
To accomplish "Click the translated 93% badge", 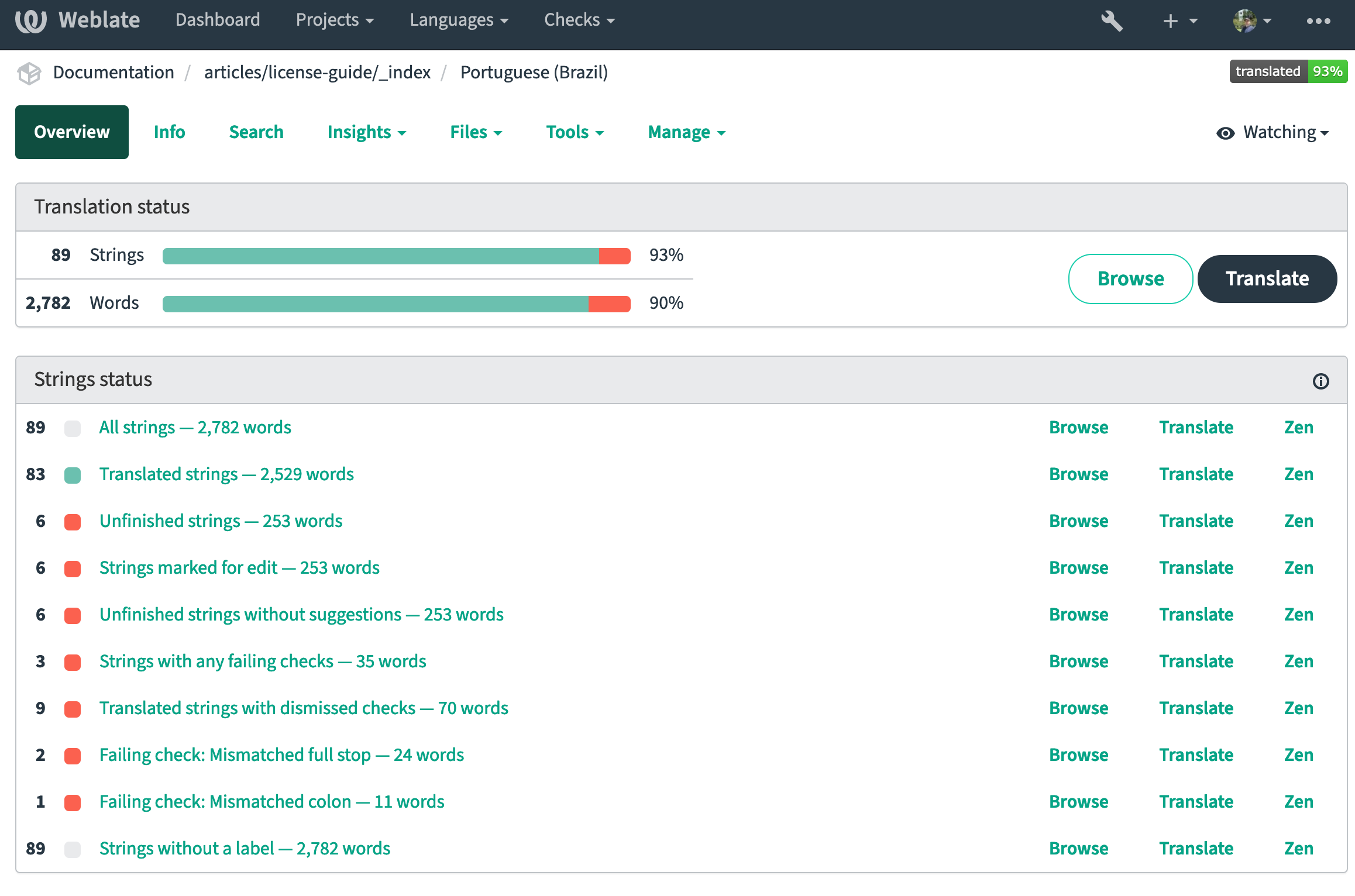I will click(1288, 71).
